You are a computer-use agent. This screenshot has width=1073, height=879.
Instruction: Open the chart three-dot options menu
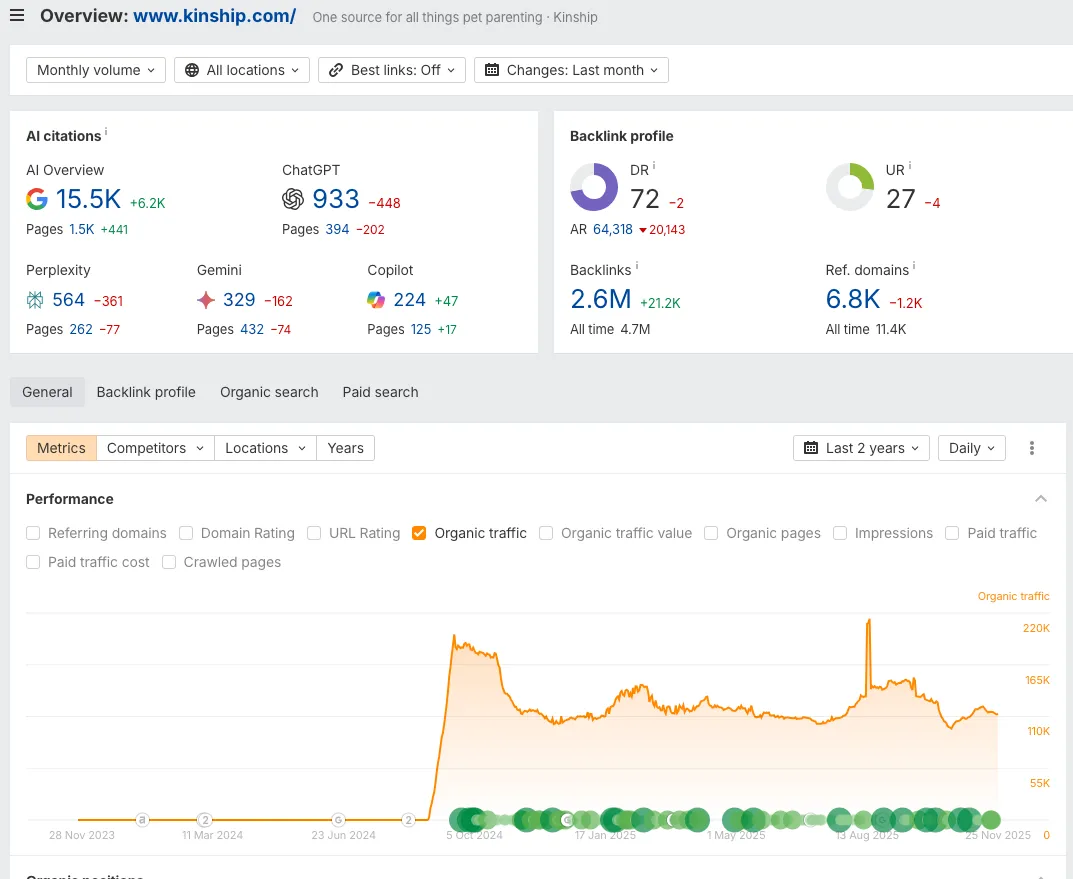1032,448
